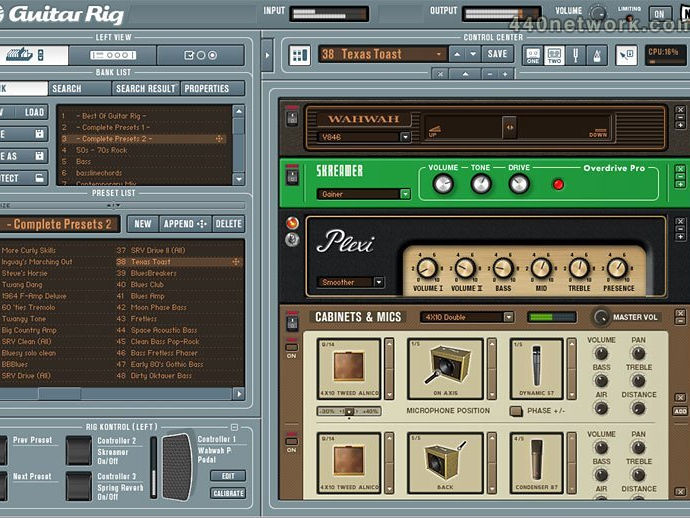690x518 pixels.
Task: Open the 4X10 Double cabinet preset dropdown
Action: click(x=509, y=317)
